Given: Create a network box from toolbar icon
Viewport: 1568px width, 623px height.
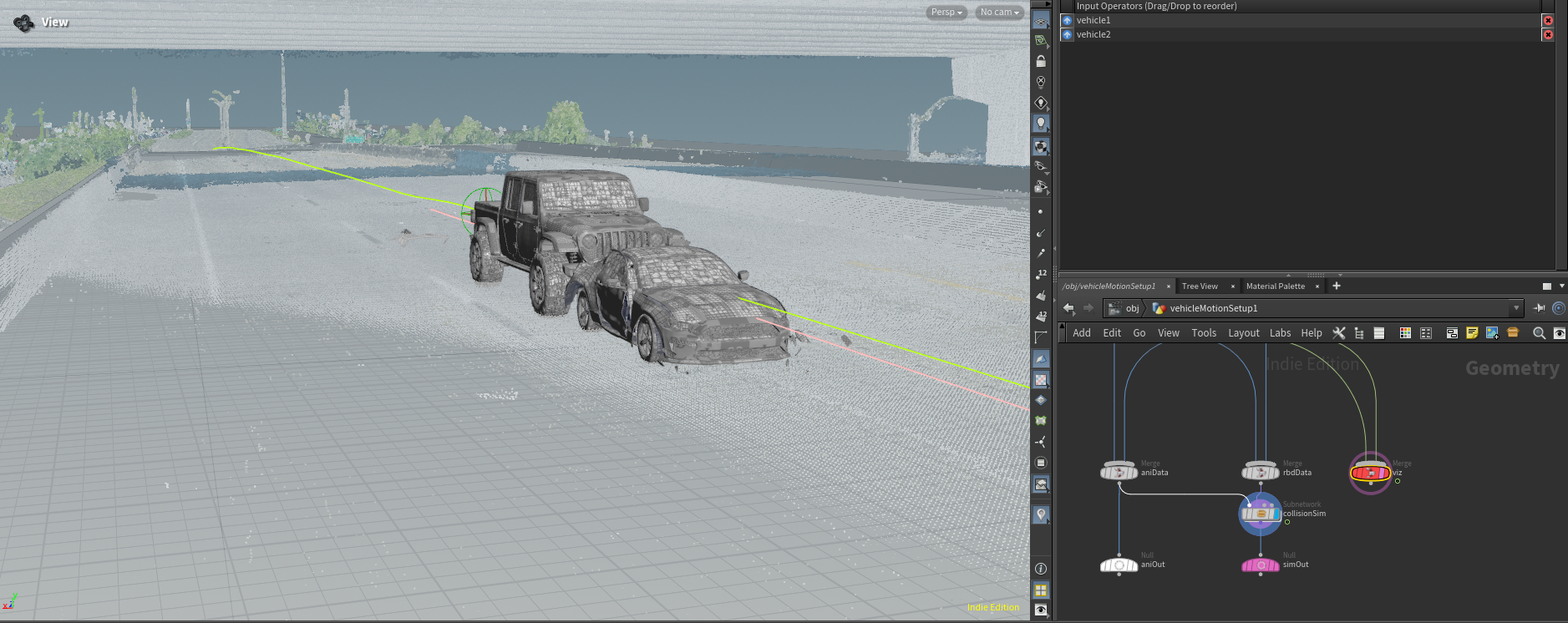Looking at the screenshot, I should (x=1452, y=332).
